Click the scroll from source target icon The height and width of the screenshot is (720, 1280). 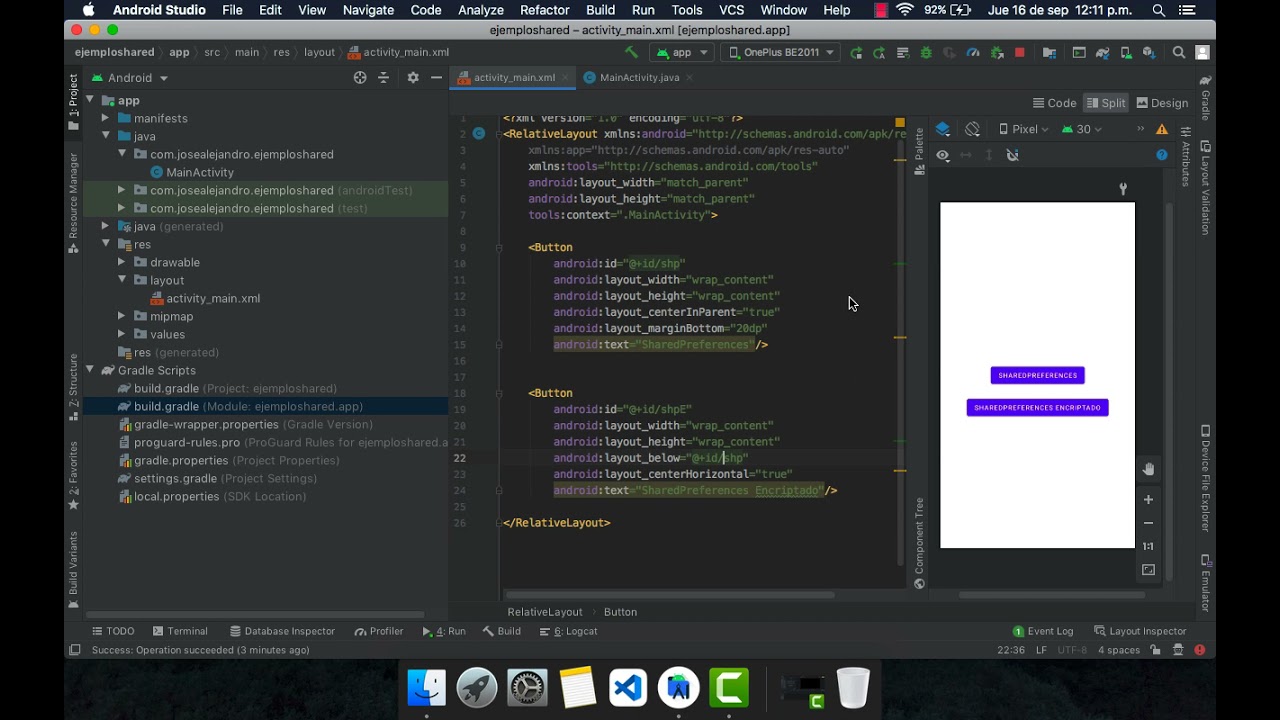tap(360, 78)
